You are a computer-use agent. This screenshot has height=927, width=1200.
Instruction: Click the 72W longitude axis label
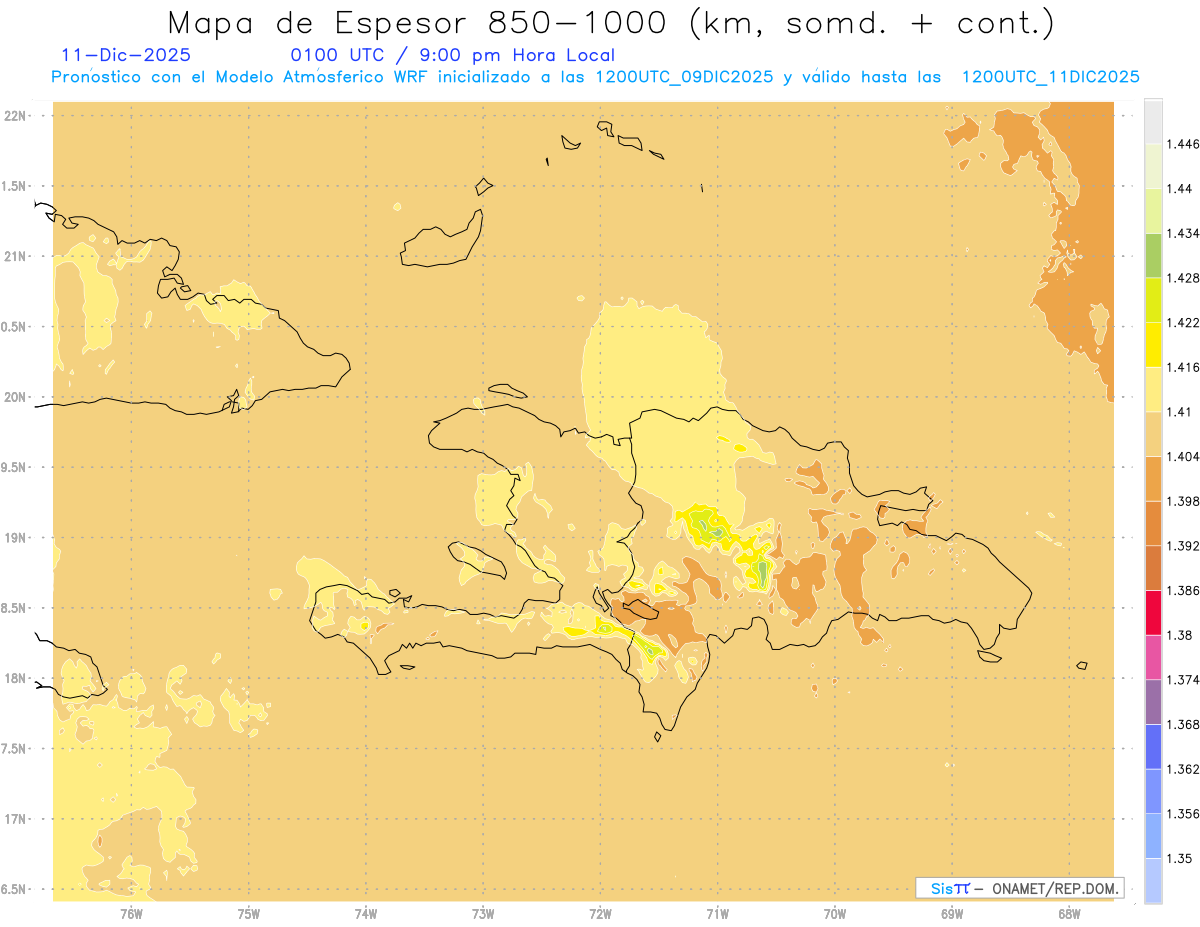(x=600, y=913)
